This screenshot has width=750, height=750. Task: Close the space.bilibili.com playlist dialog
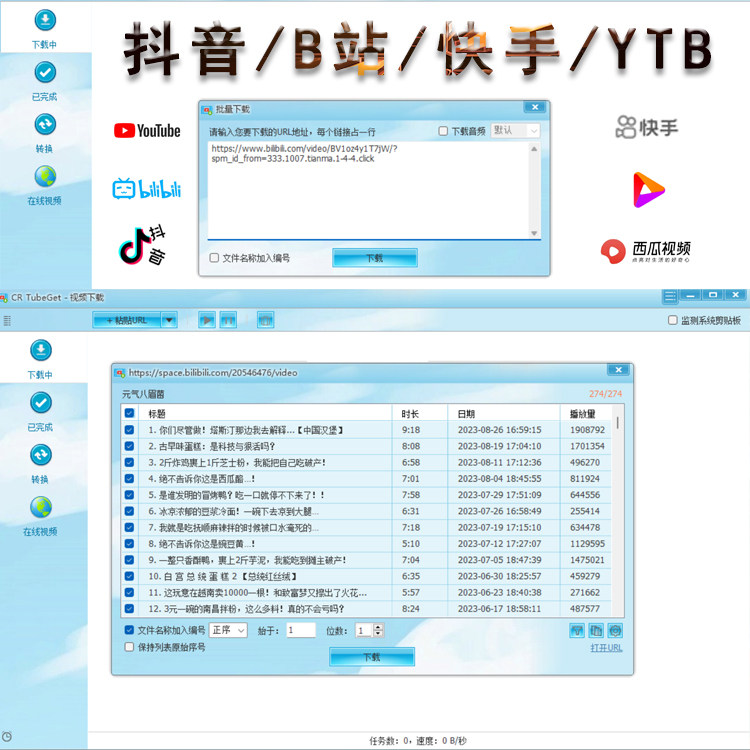tap(618, 370)
